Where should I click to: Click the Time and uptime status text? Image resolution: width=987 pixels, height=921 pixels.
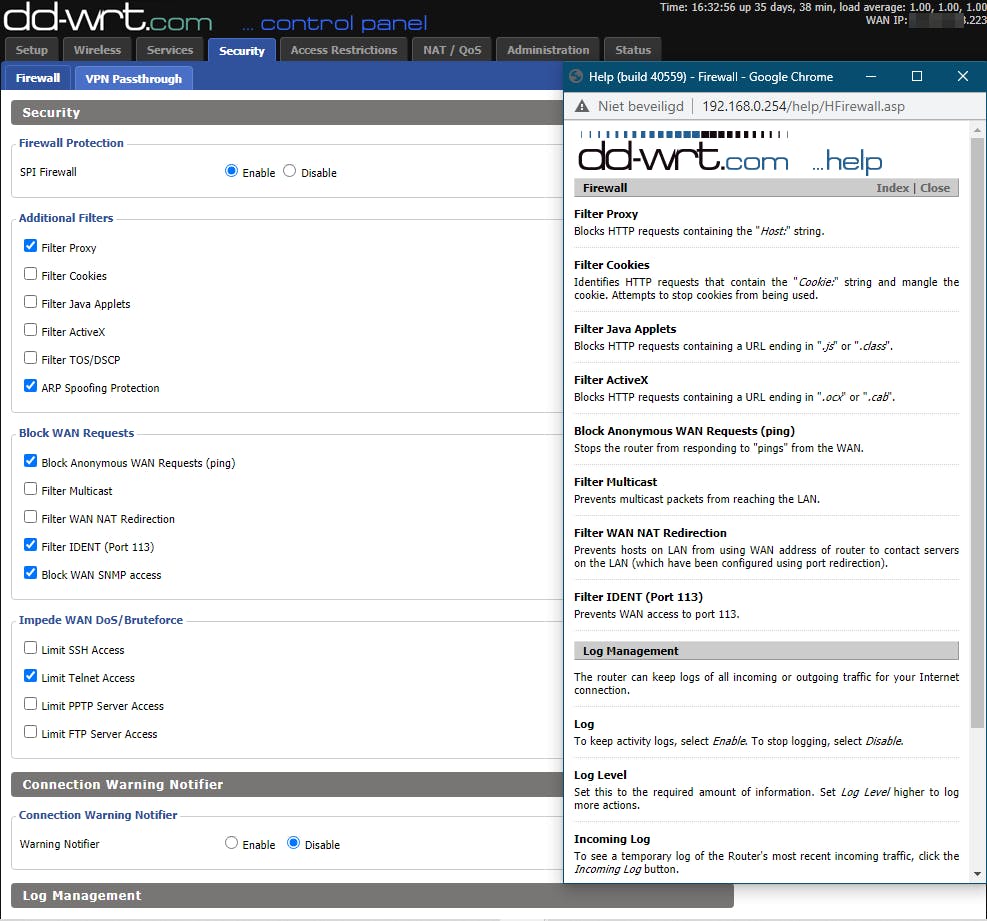click(x=823, y=8)
